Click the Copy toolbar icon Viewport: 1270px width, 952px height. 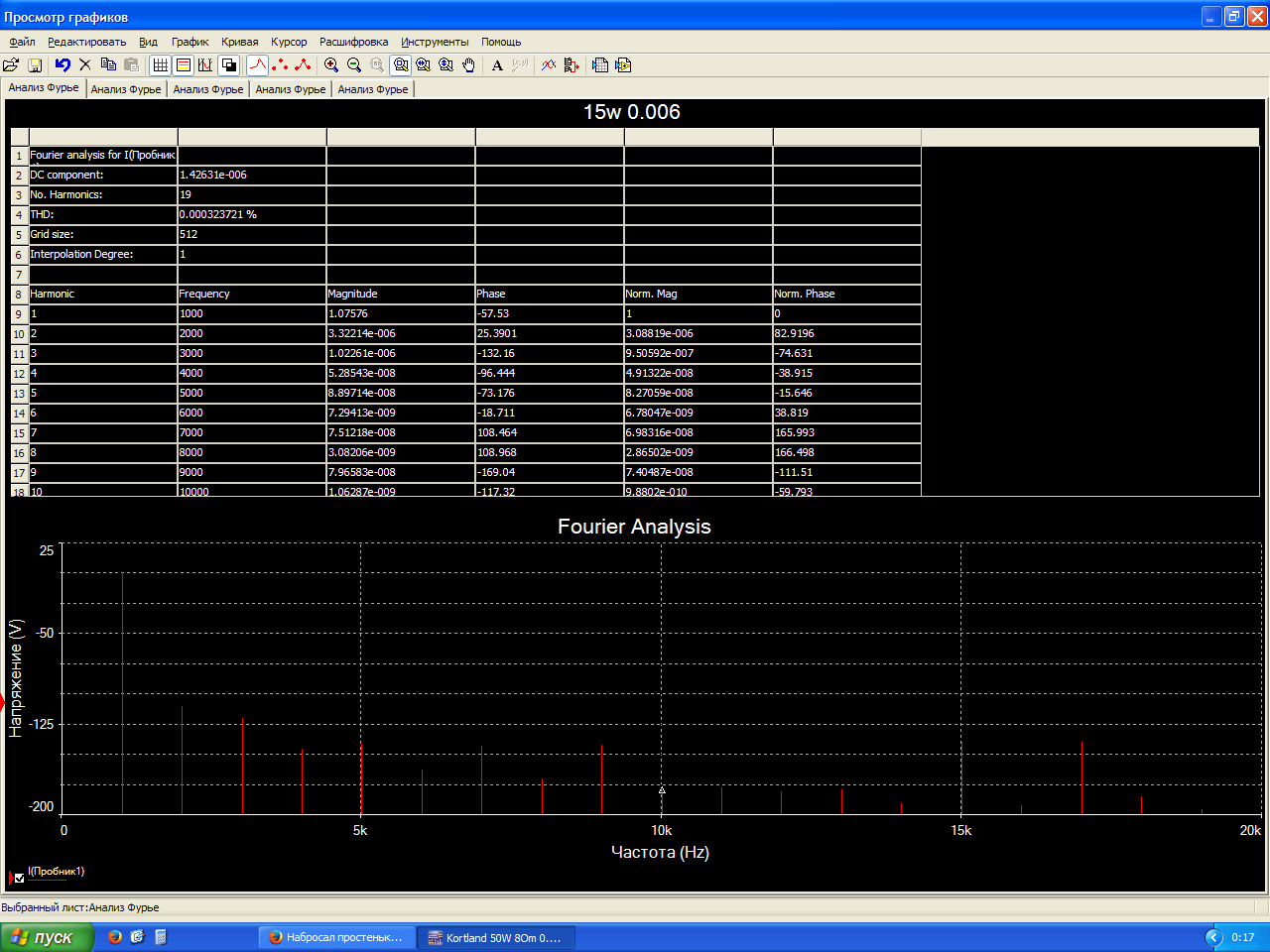(x=108, y=65)
